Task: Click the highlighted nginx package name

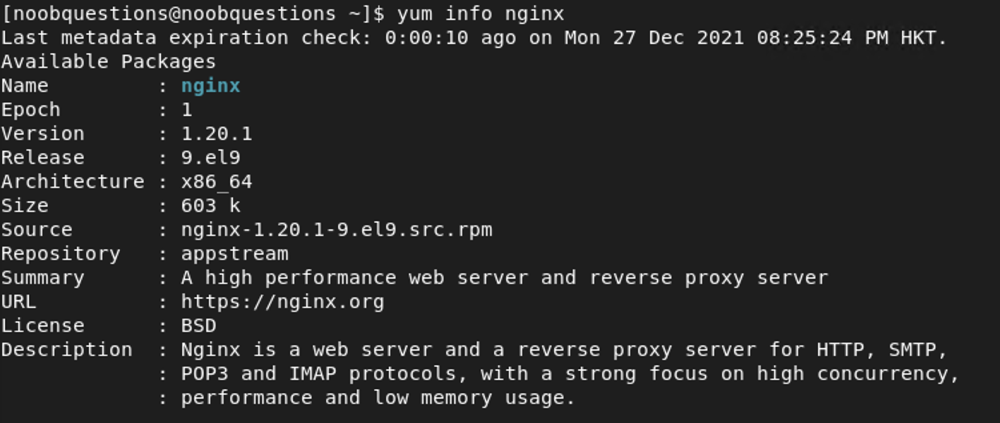Action: click(x=210, y=86)
